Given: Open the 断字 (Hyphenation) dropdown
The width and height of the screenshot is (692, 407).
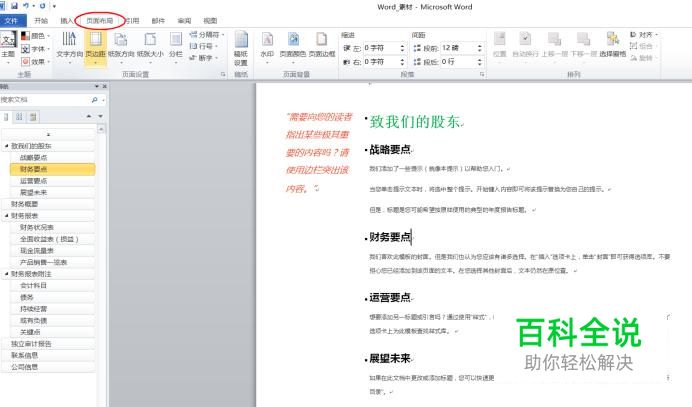Looking at the screenshot, I should (x=203, y=58).
